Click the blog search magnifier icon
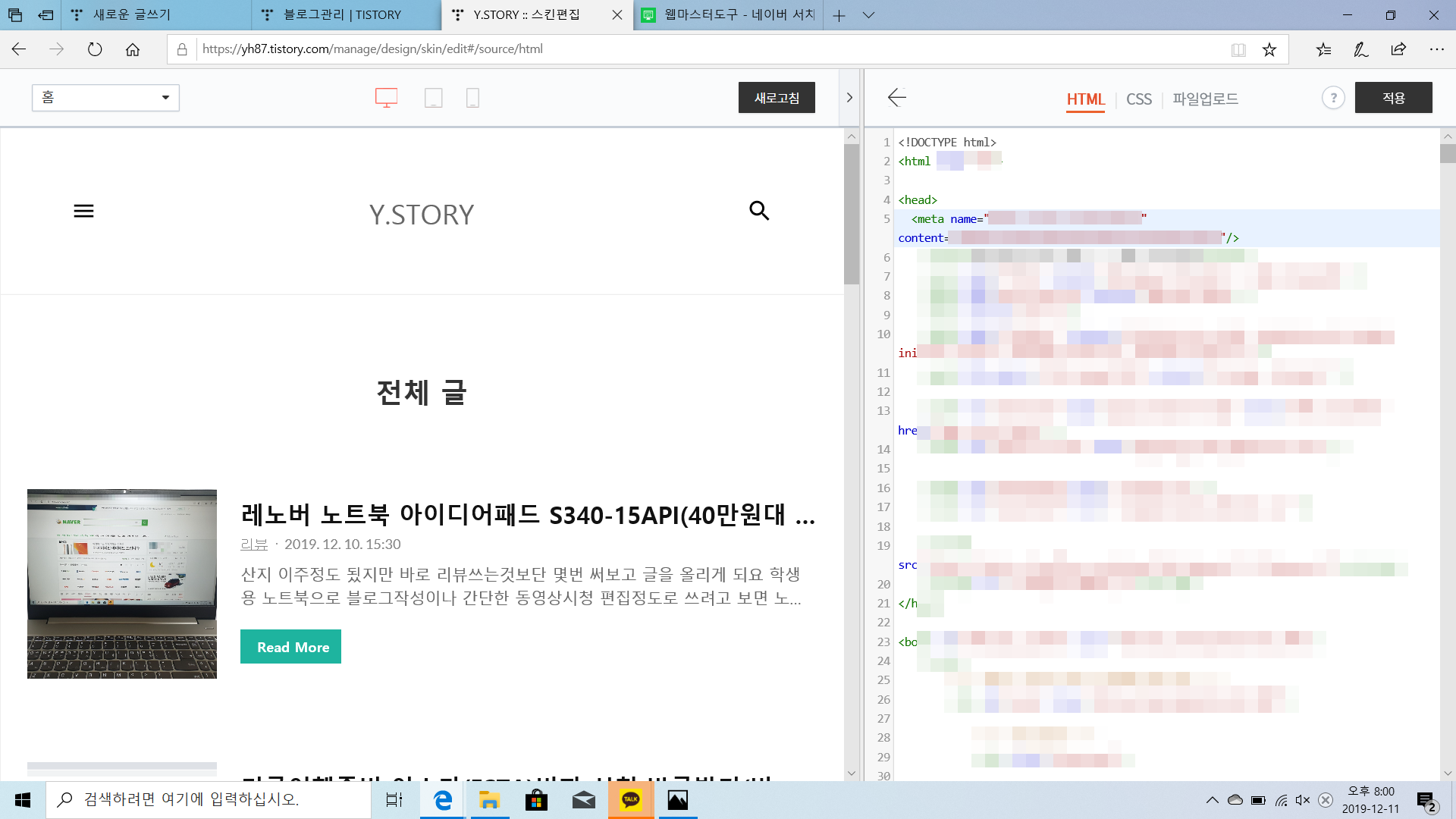The image size is (1456, 819). point(759,211)
